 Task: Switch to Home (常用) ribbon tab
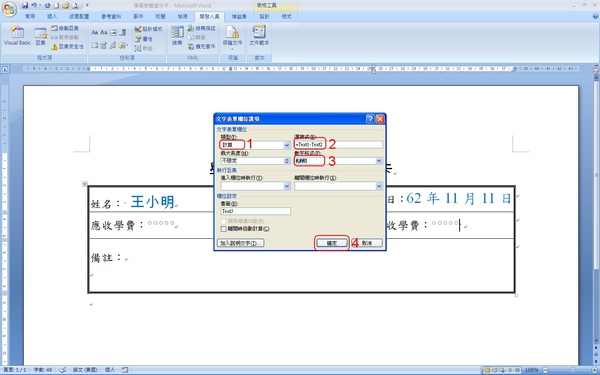30,17
